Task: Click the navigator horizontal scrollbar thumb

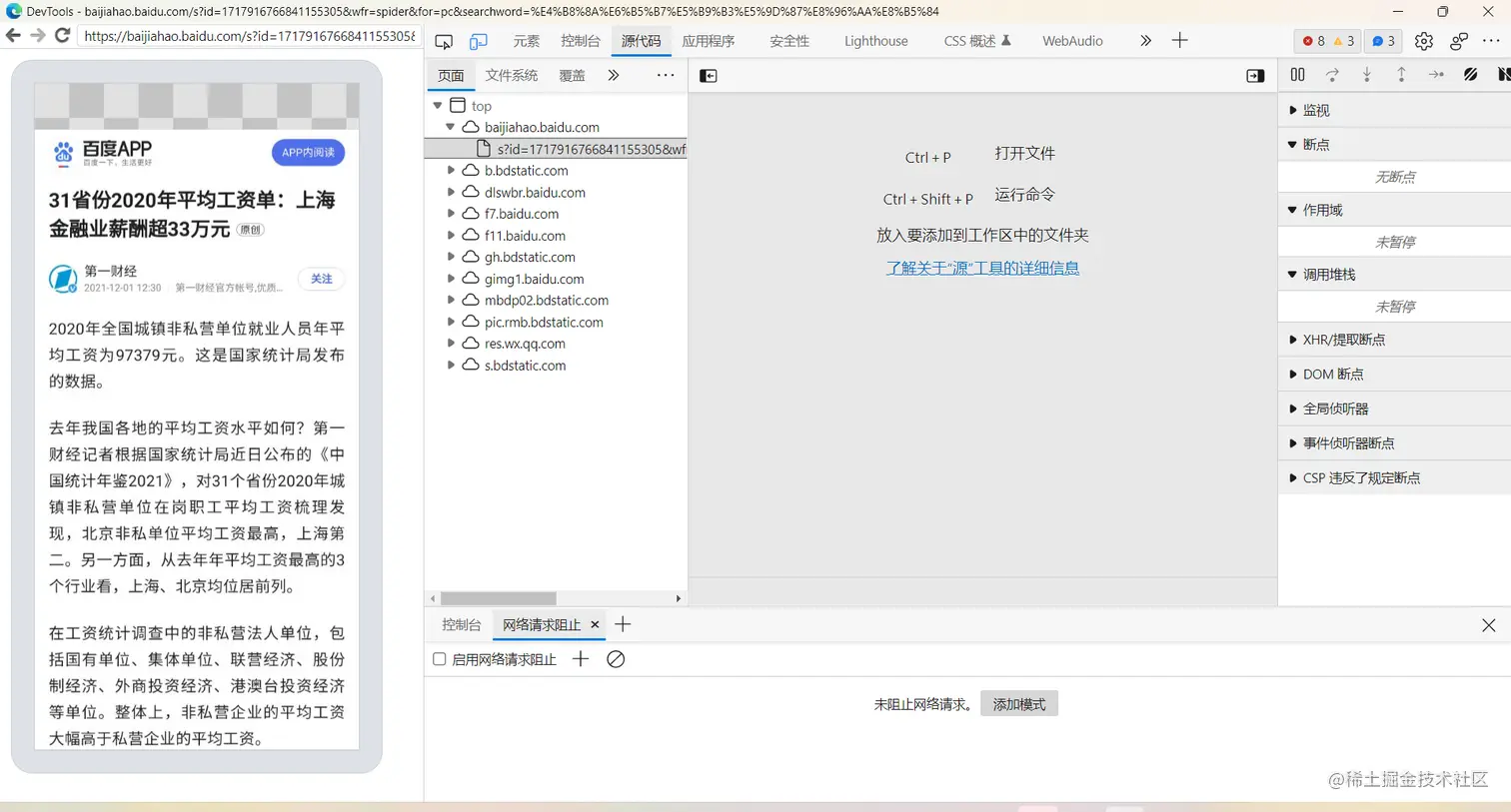Action: (x=499, y=598)
